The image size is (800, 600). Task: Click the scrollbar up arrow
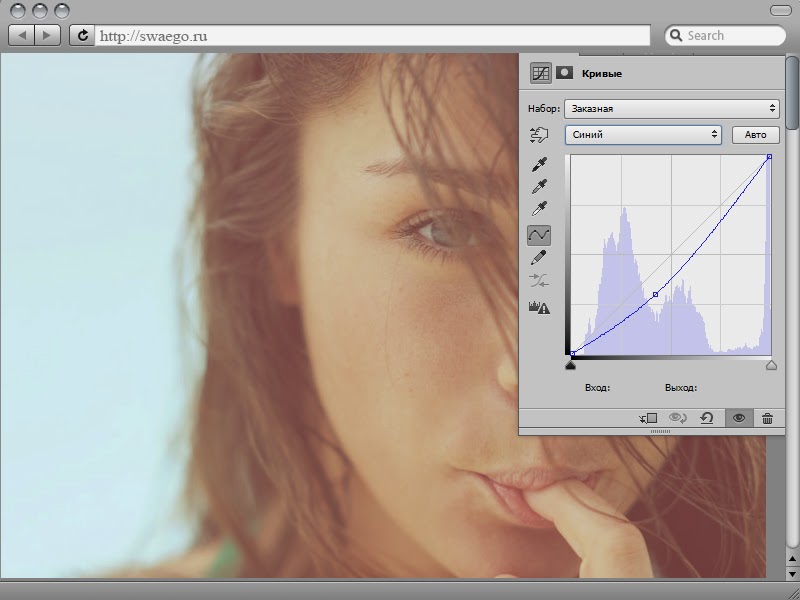pos(793,559)
